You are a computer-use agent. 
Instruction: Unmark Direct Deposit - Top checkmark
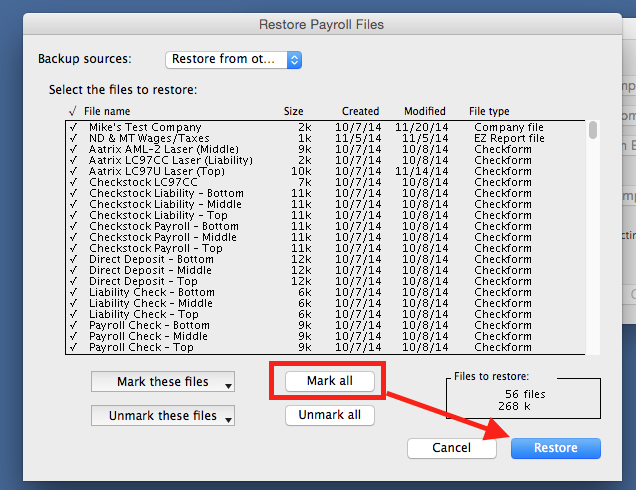73,282
